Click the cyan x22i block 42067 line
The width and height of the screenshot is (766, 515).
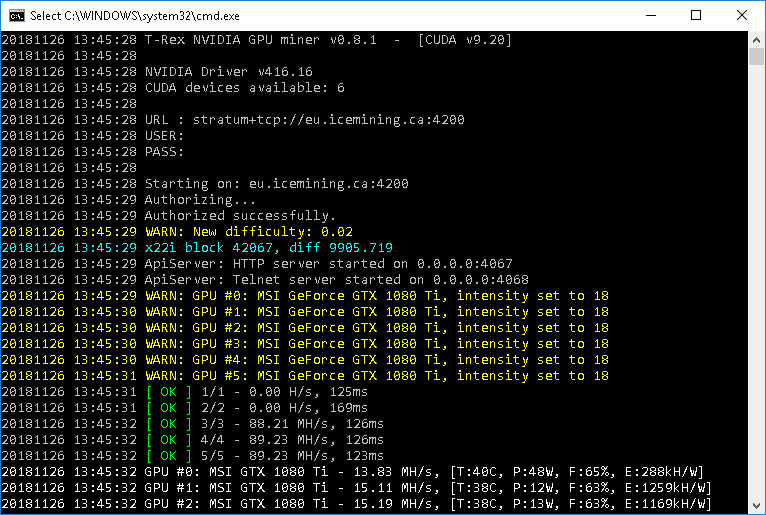[197, 248]
